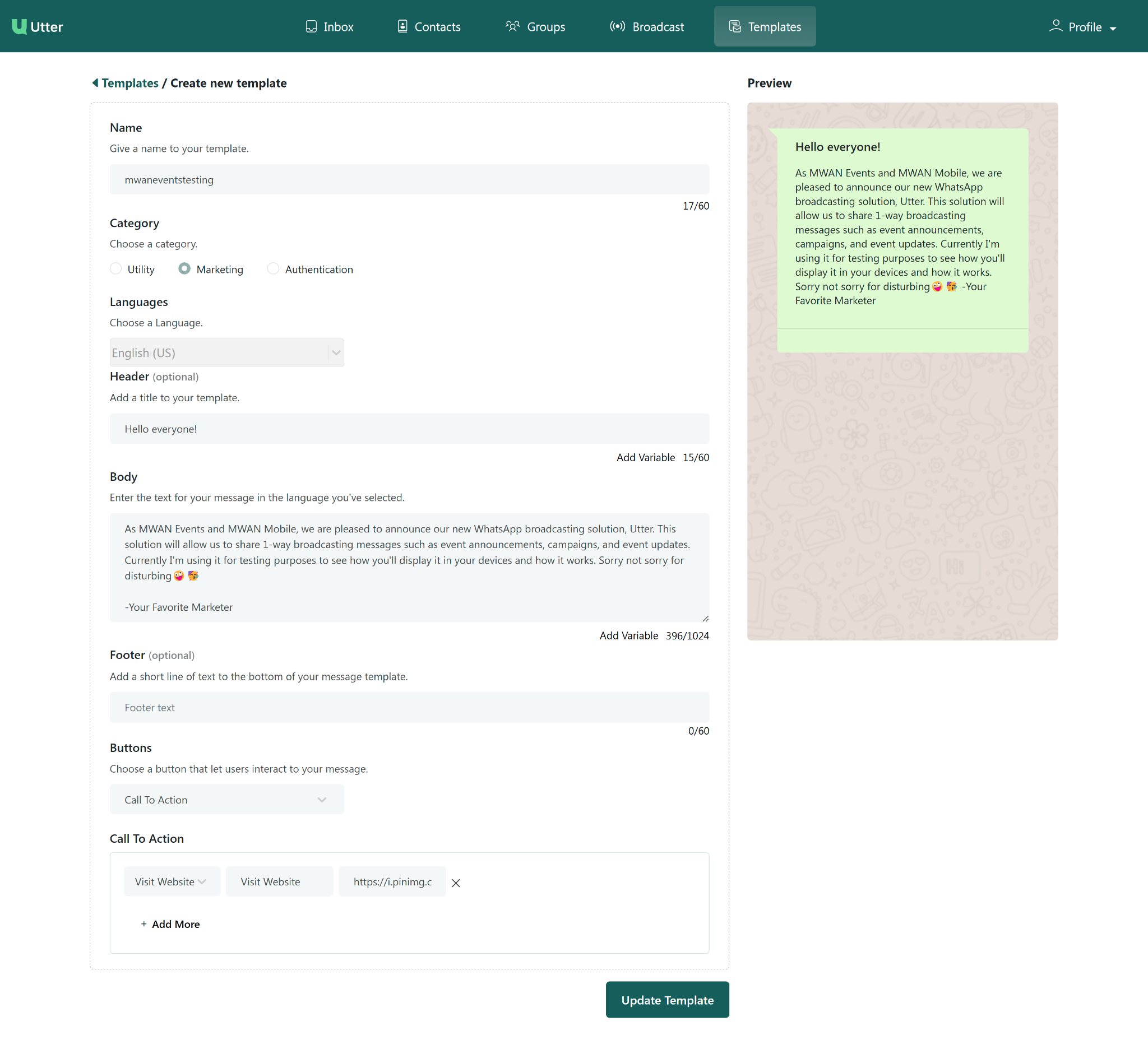Click the back arrow before Templates breadcrumb
This screenshot has width=1148, height=1040.
click(95, 83)
